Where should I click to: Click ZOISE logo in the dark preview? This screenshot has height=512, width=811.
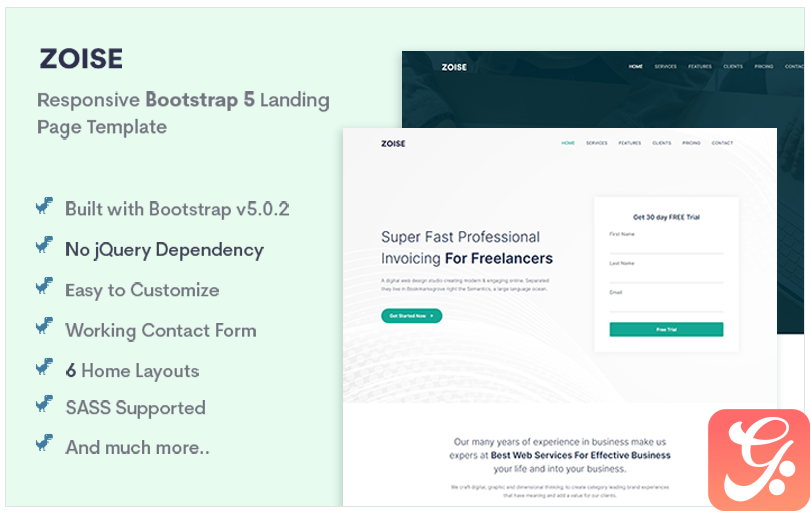(454, 67)
